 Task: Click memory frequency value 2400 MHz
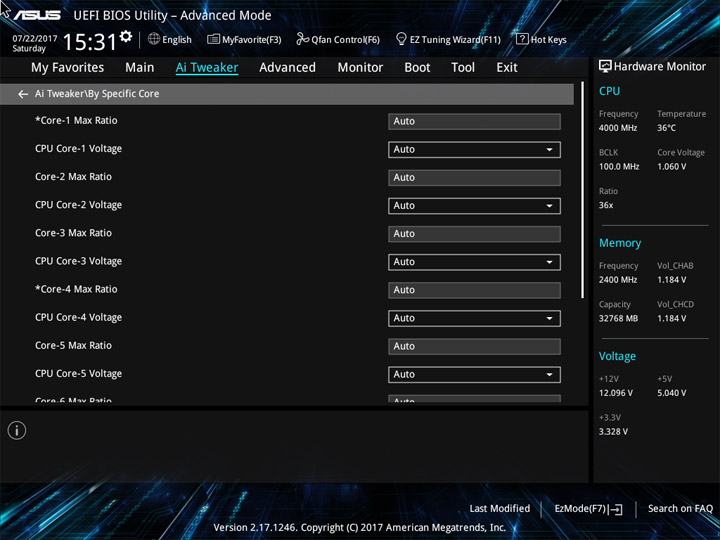point(618,280)
